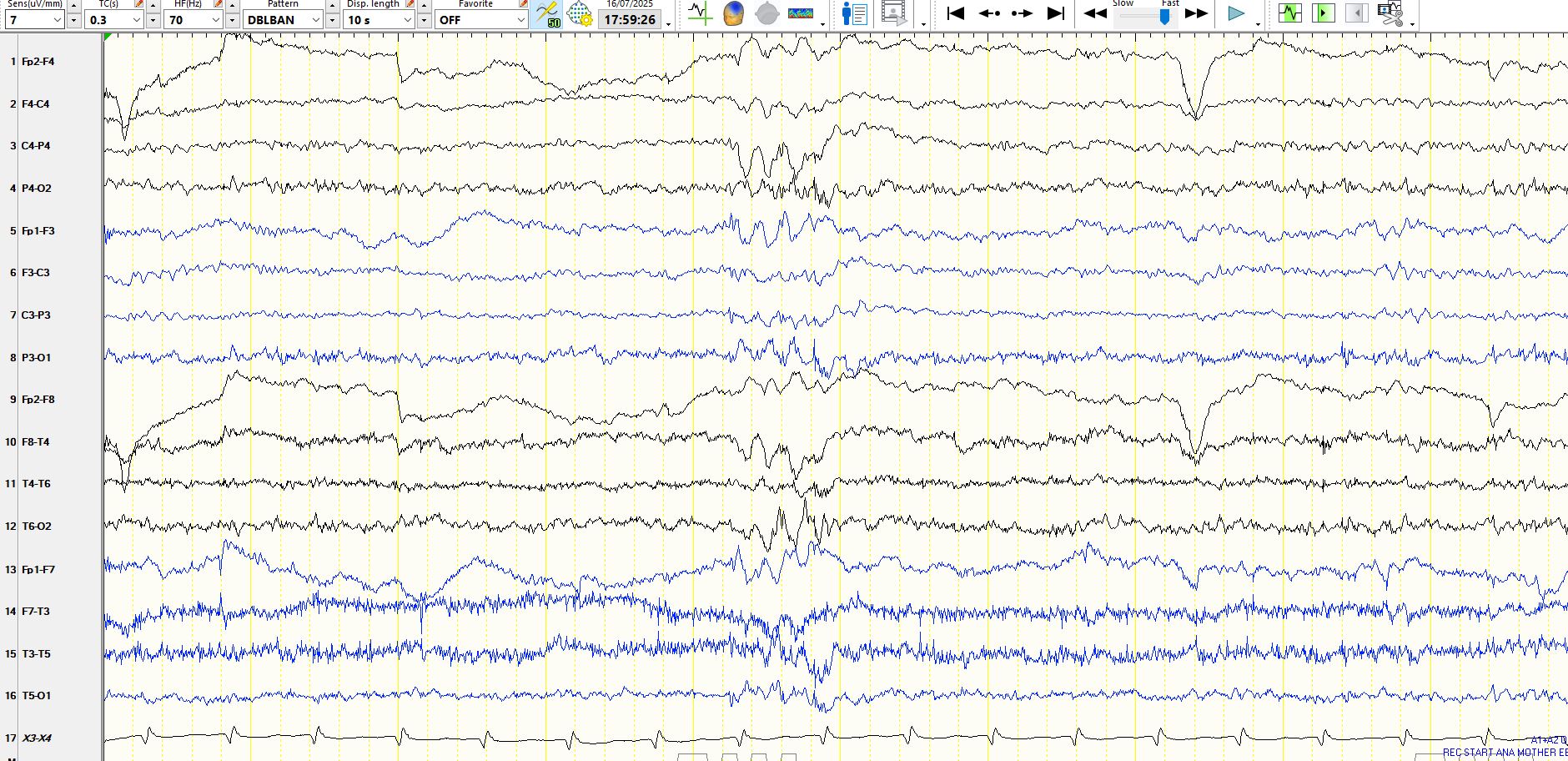Viewport: 1568px width, 761px height.
Task: Select channel label P4-O2
Action: pos(37,189)
